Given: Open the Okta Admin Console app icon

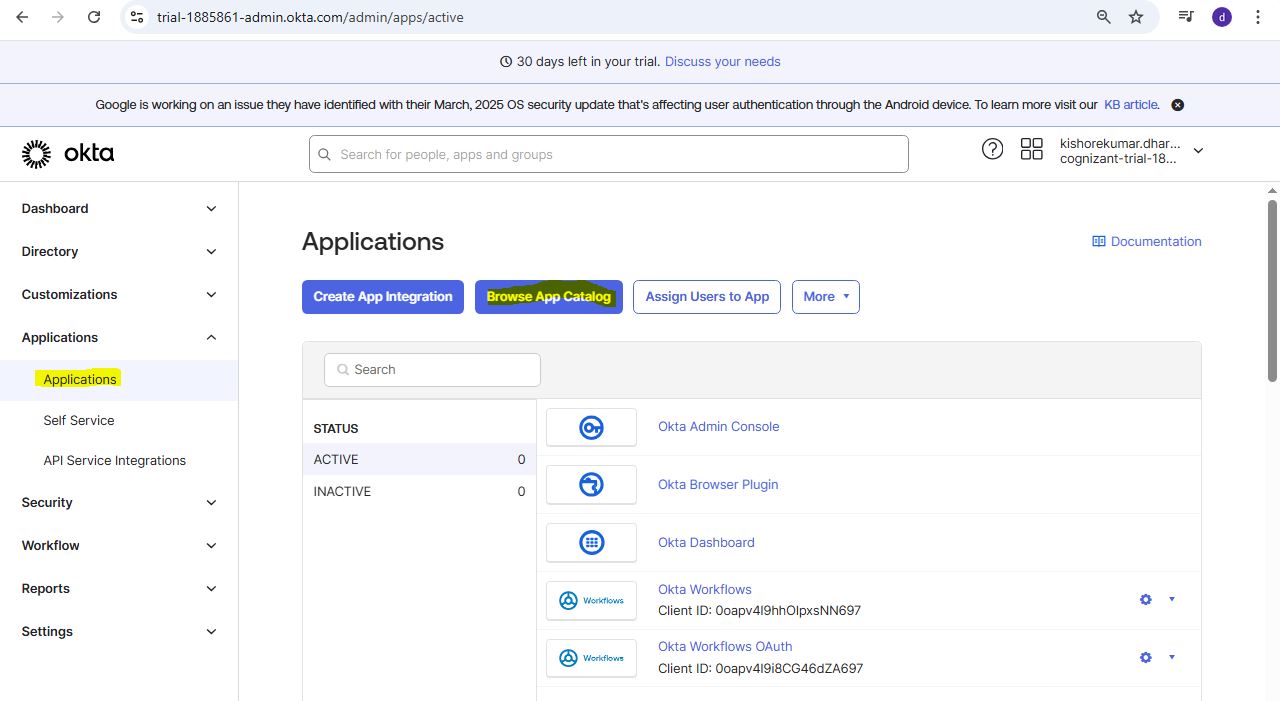Looking at the screenshot, I should [x=591, y=427].
